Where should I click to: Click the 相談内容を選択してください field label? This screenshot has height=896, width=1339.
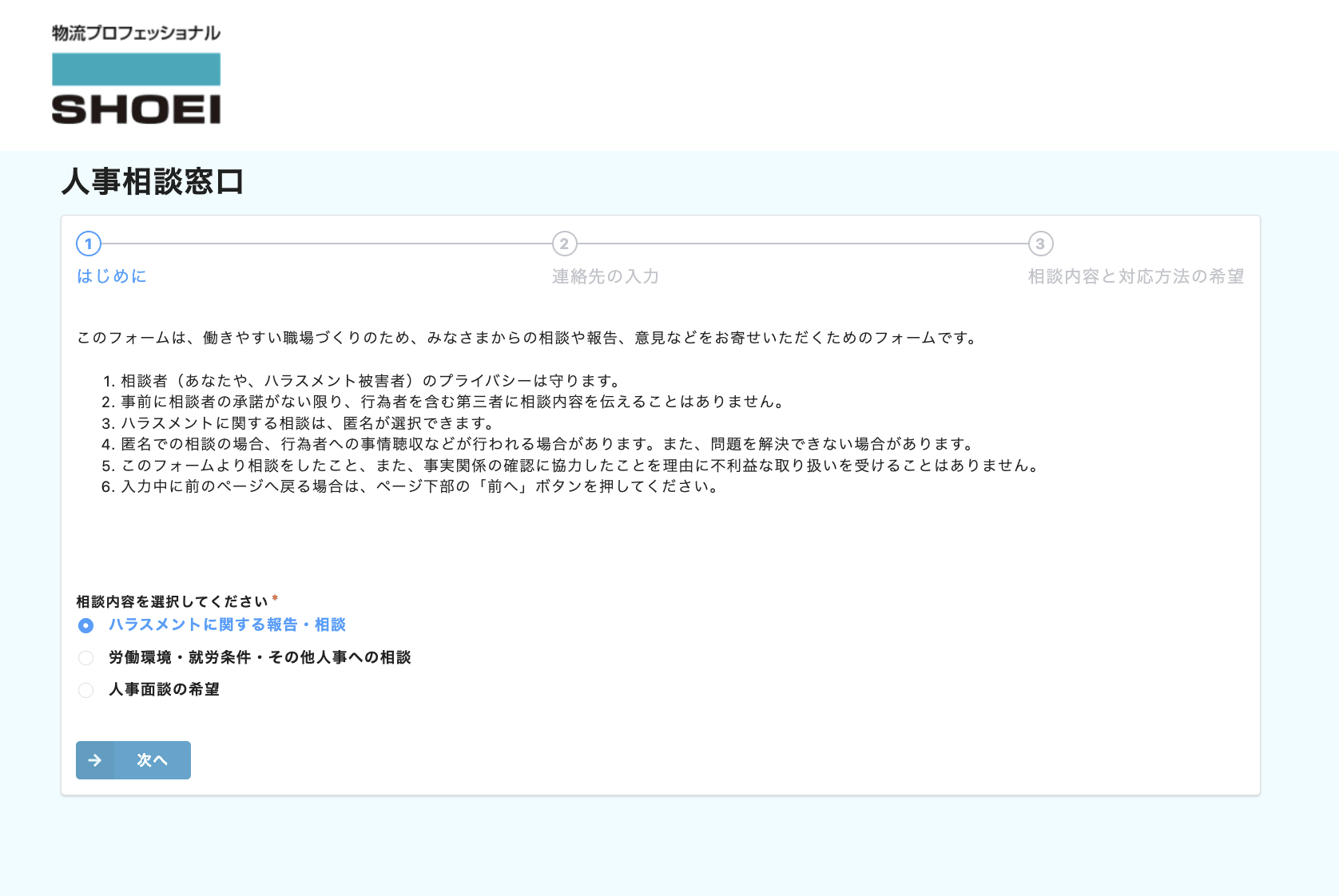click(x=172, y=601)
